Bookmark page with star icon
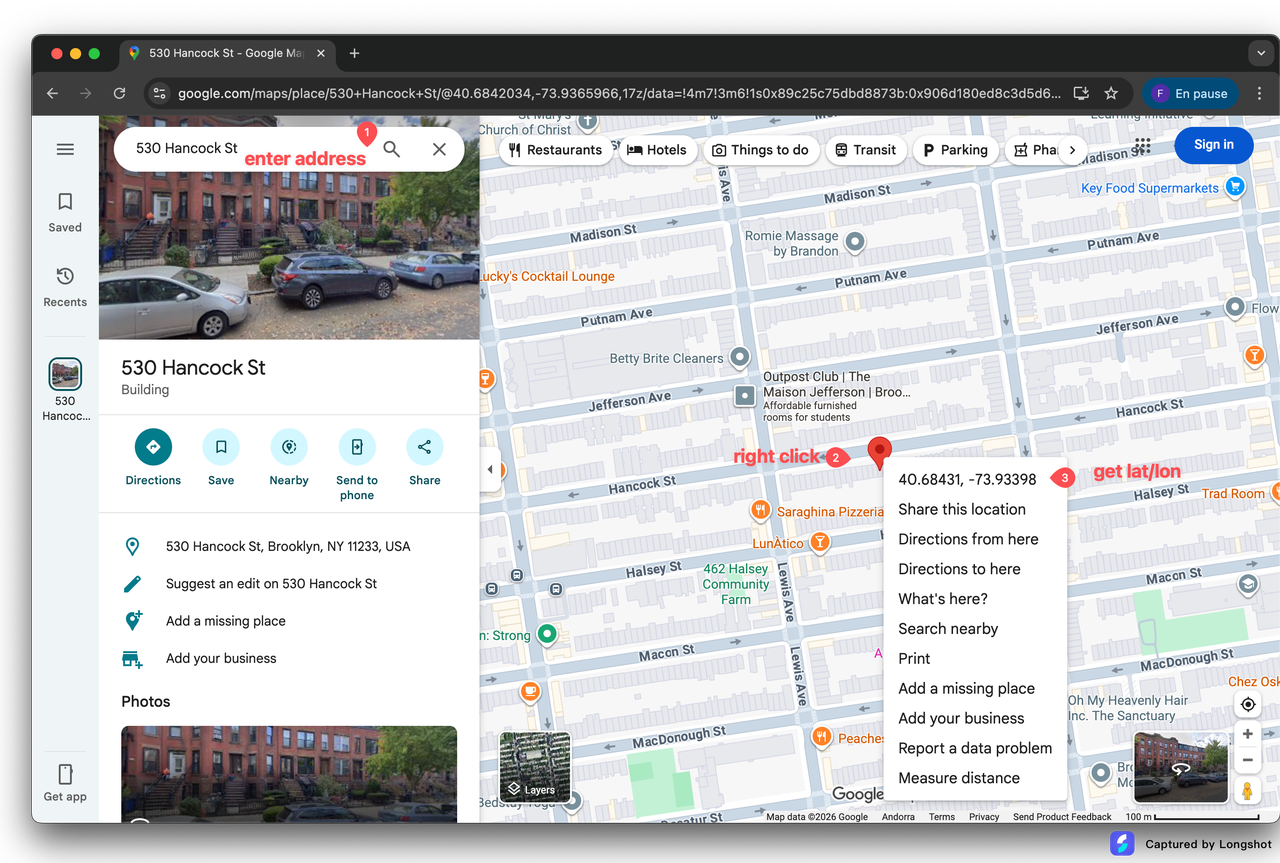 1111,93
